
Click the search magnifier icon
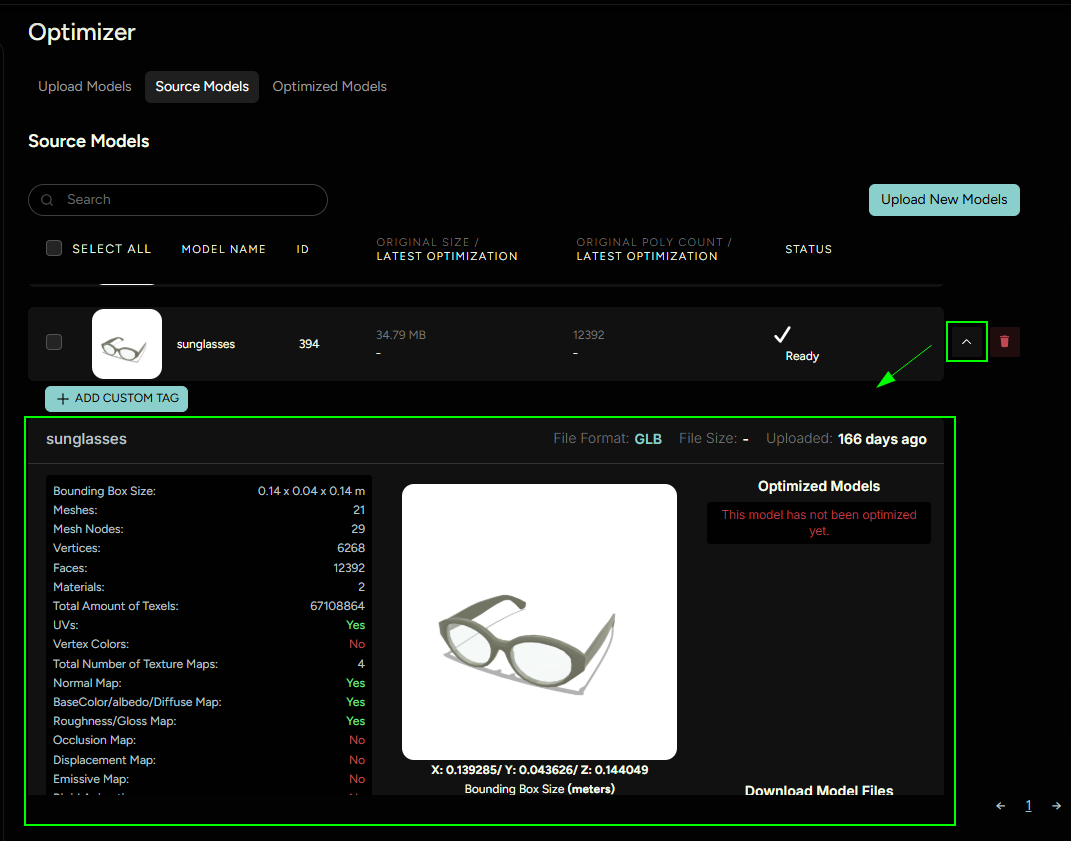click(47, 200)
